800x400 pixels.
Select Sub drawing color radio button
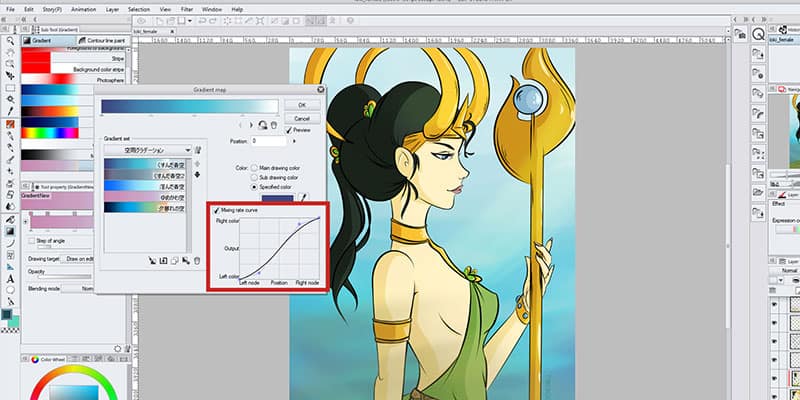click(254, 178)
